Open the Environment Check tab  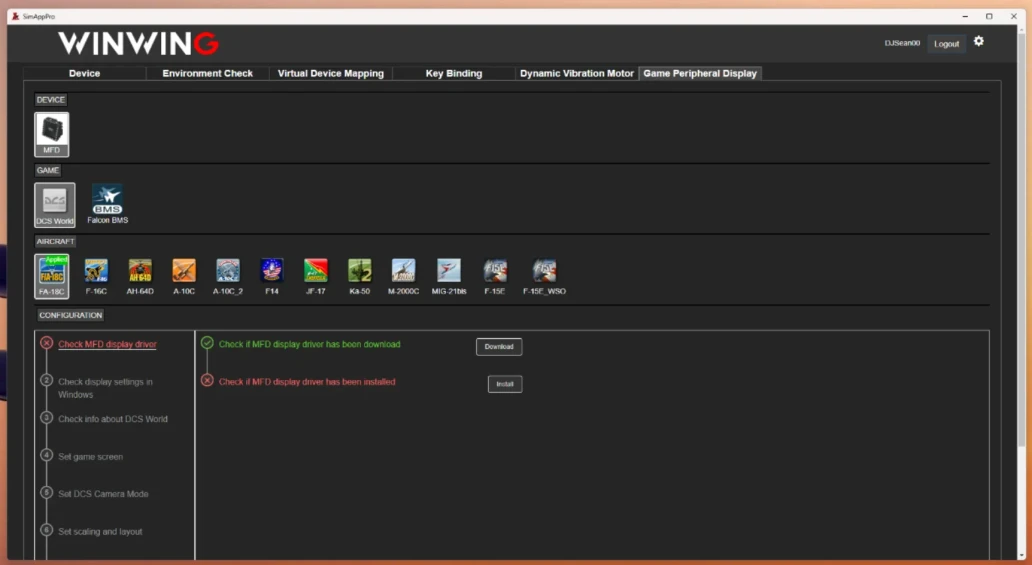click(x=207, y=73)
